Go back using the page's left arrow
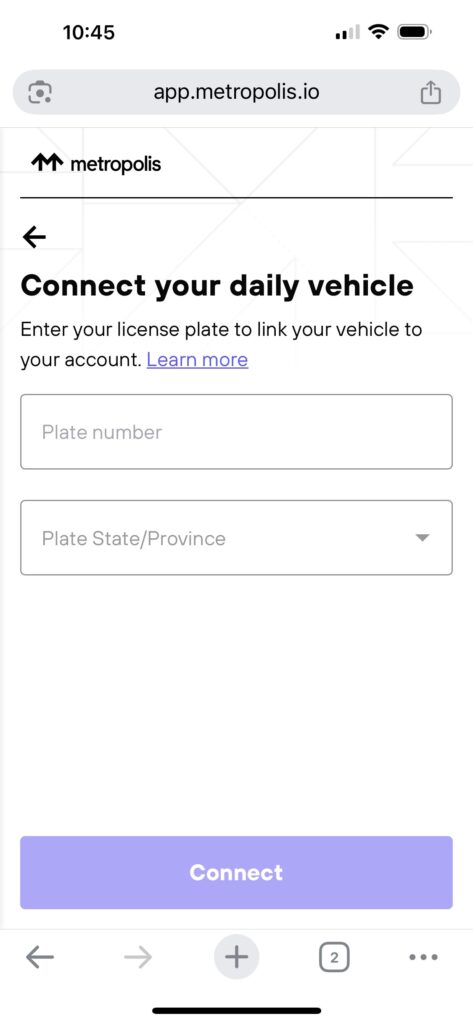This screenshot has width=473, height=1024. [34, 237]
